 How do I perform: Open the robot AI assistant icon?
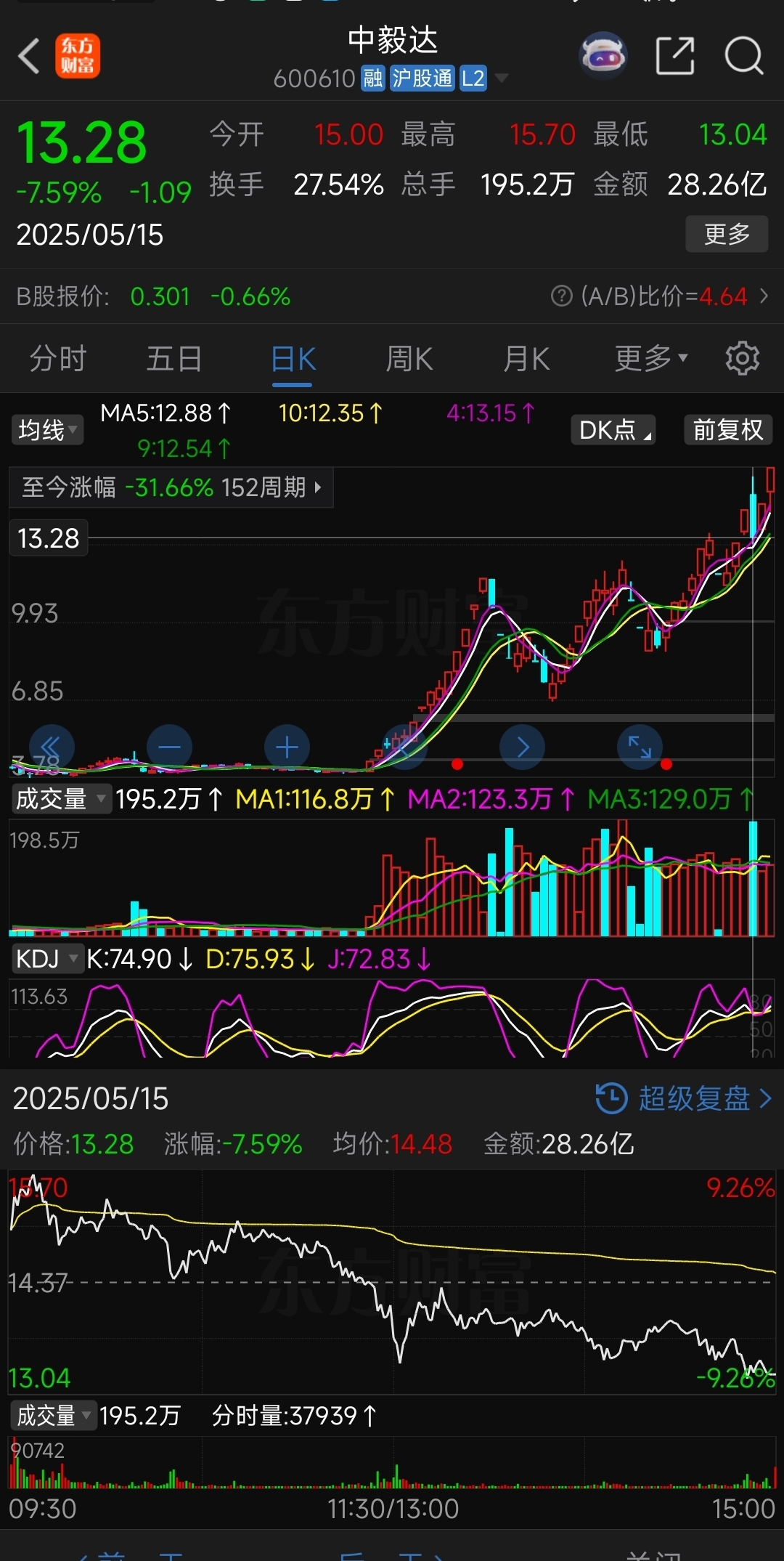603,55
